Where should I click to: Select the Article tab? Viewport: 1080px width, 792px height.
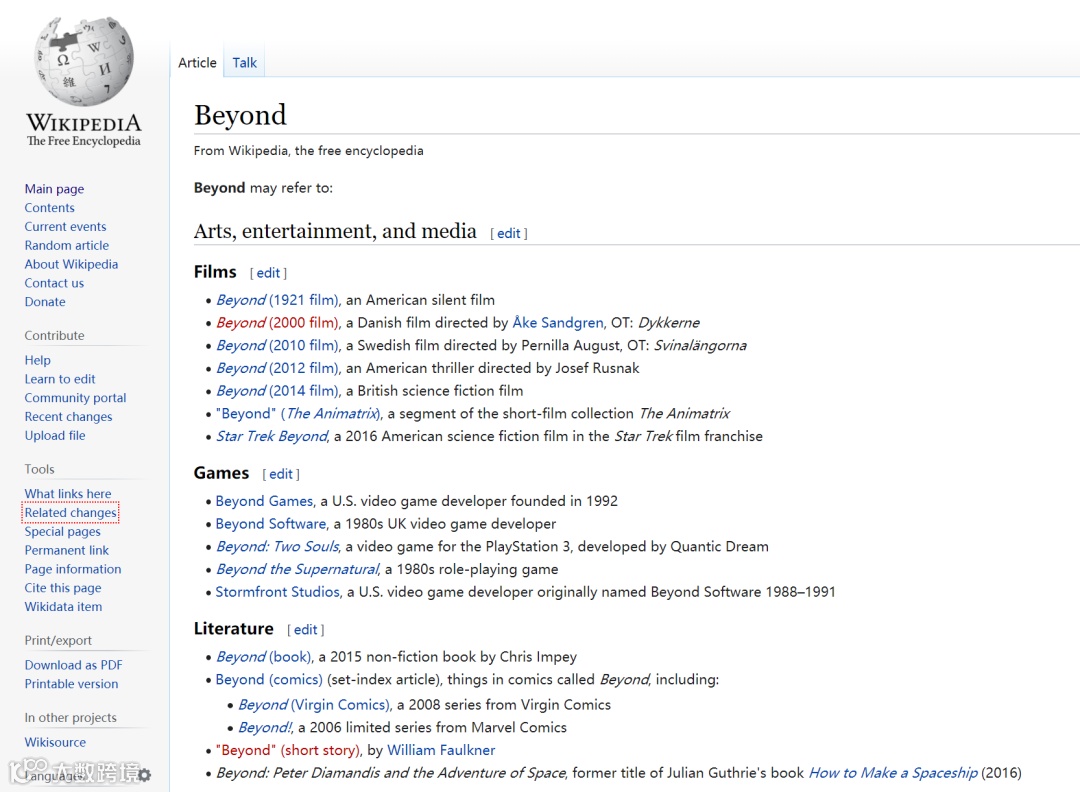(x=197, y=63)
